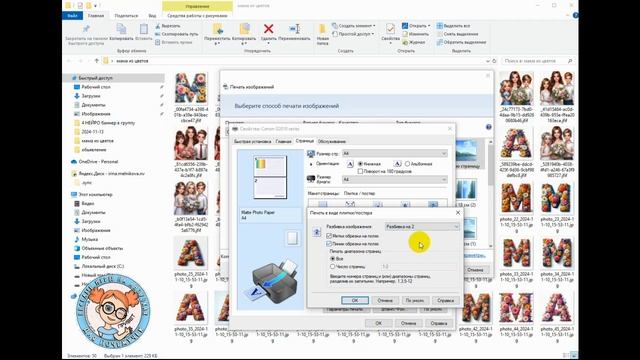Click OK in the tiling/poster dialog
The image size is (640, 360).
pos(355,300)
